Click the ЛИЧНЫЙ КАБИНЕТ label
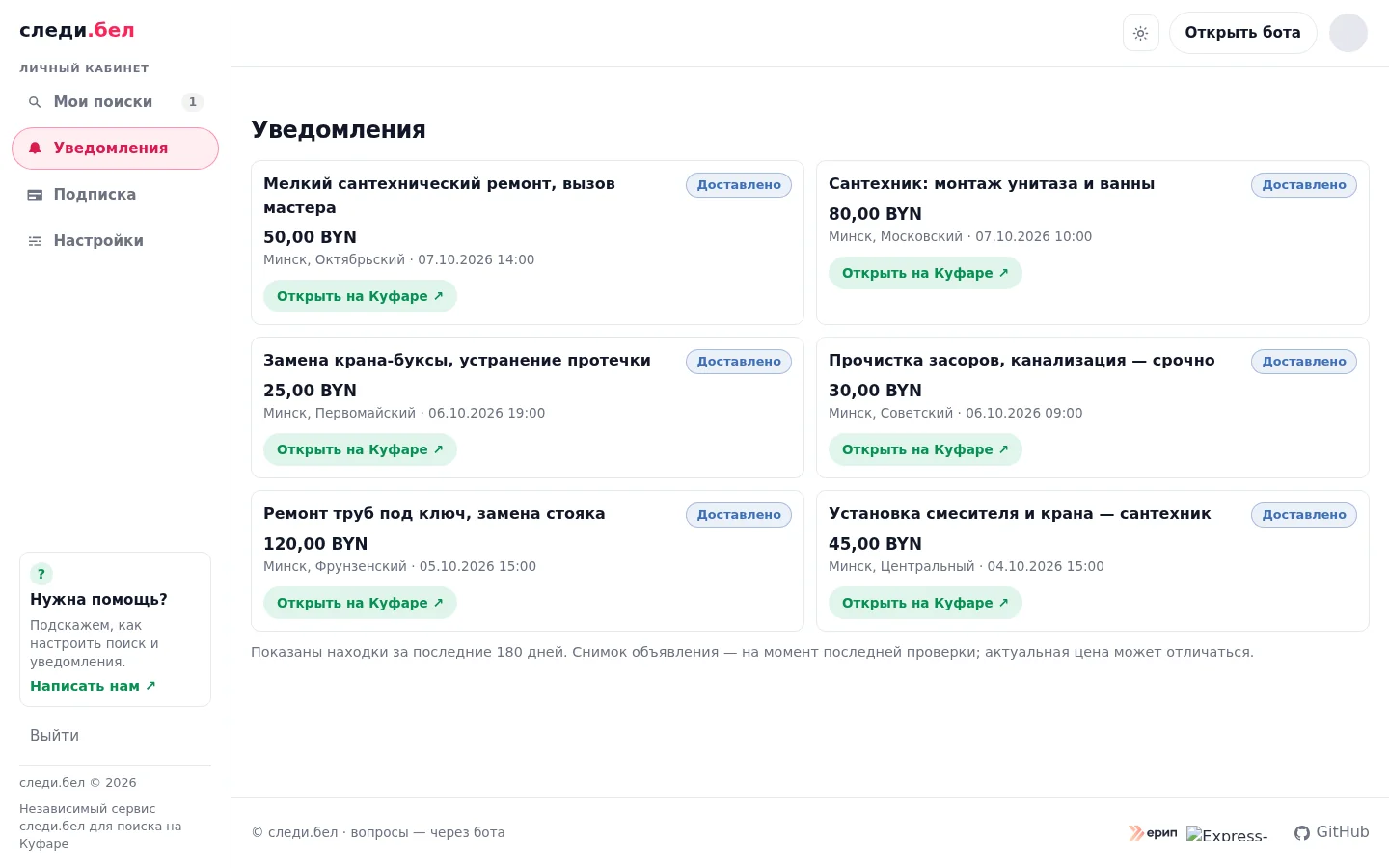Screen dimensions: 1389x868 (x=84, y=68)
